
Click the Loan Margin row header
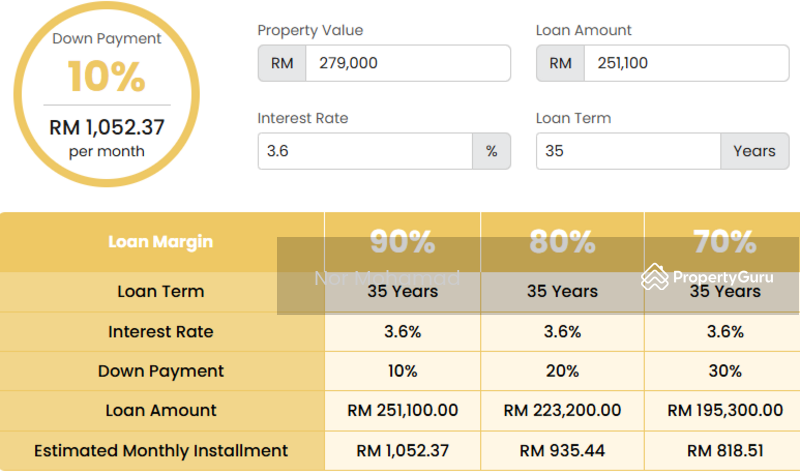click(x=161, y=242)
